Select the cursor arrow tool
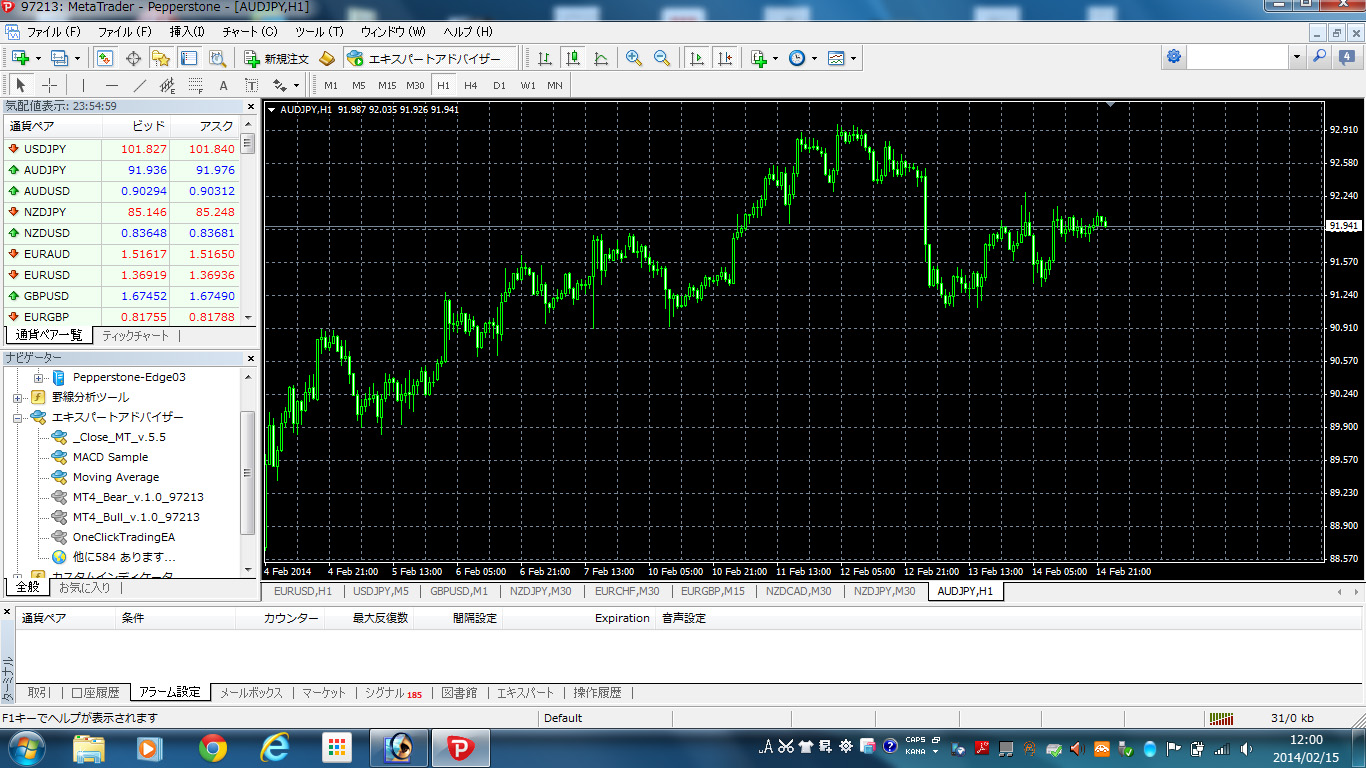 (x=21, y=85)
